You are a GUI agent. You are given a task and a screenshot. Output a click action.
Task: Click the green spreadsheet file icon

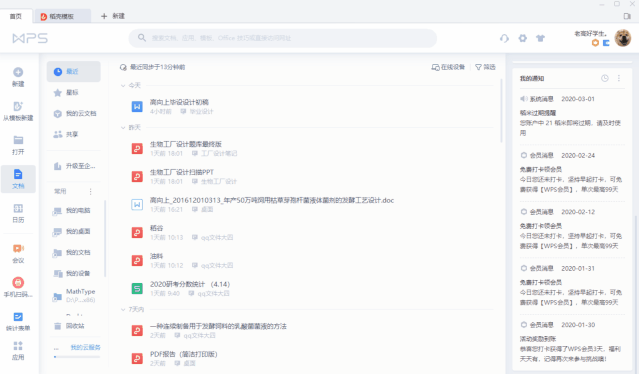(137, 288)
